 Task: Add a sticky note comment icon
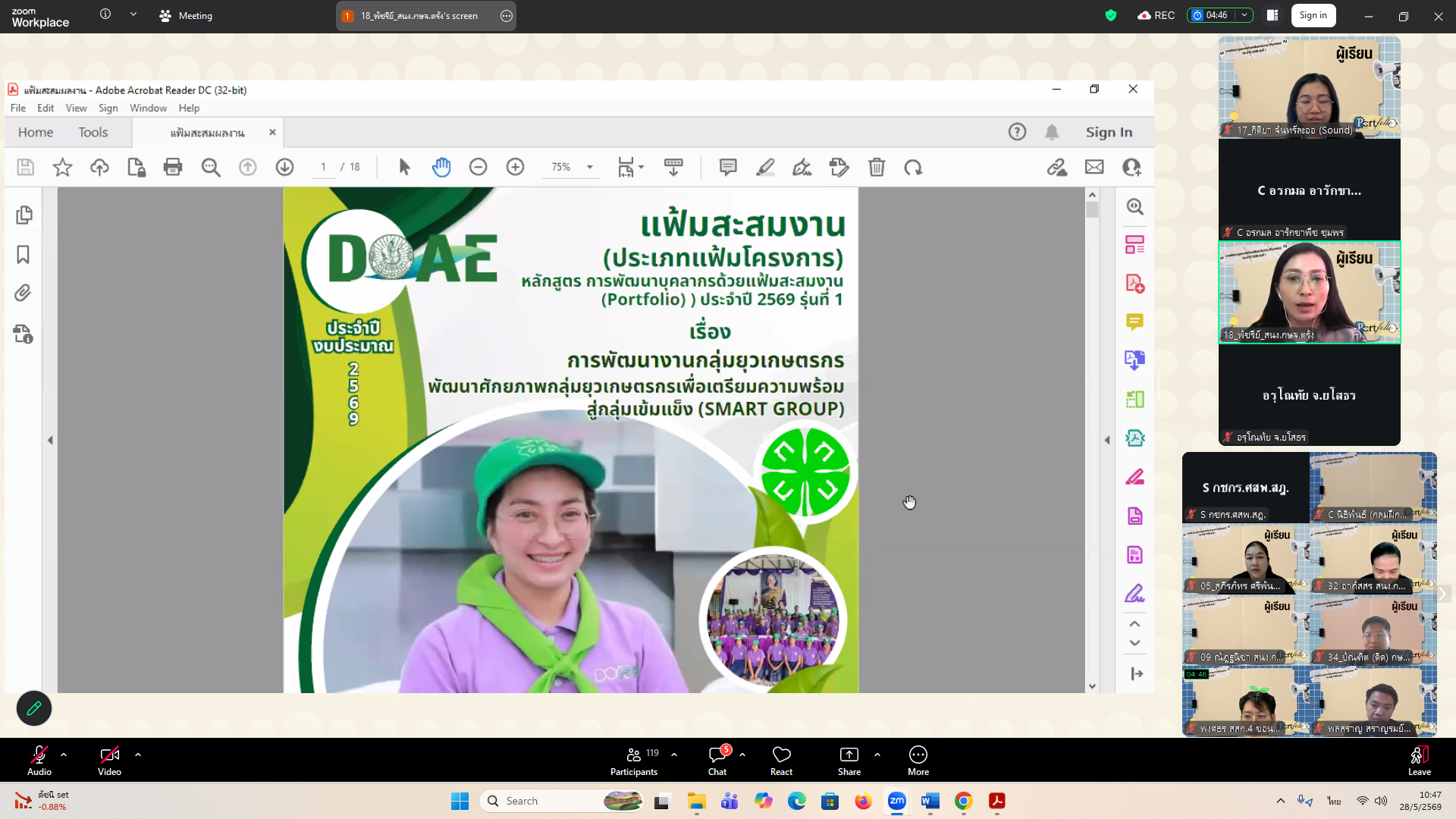pyautogui.click(x=728, y=167)
